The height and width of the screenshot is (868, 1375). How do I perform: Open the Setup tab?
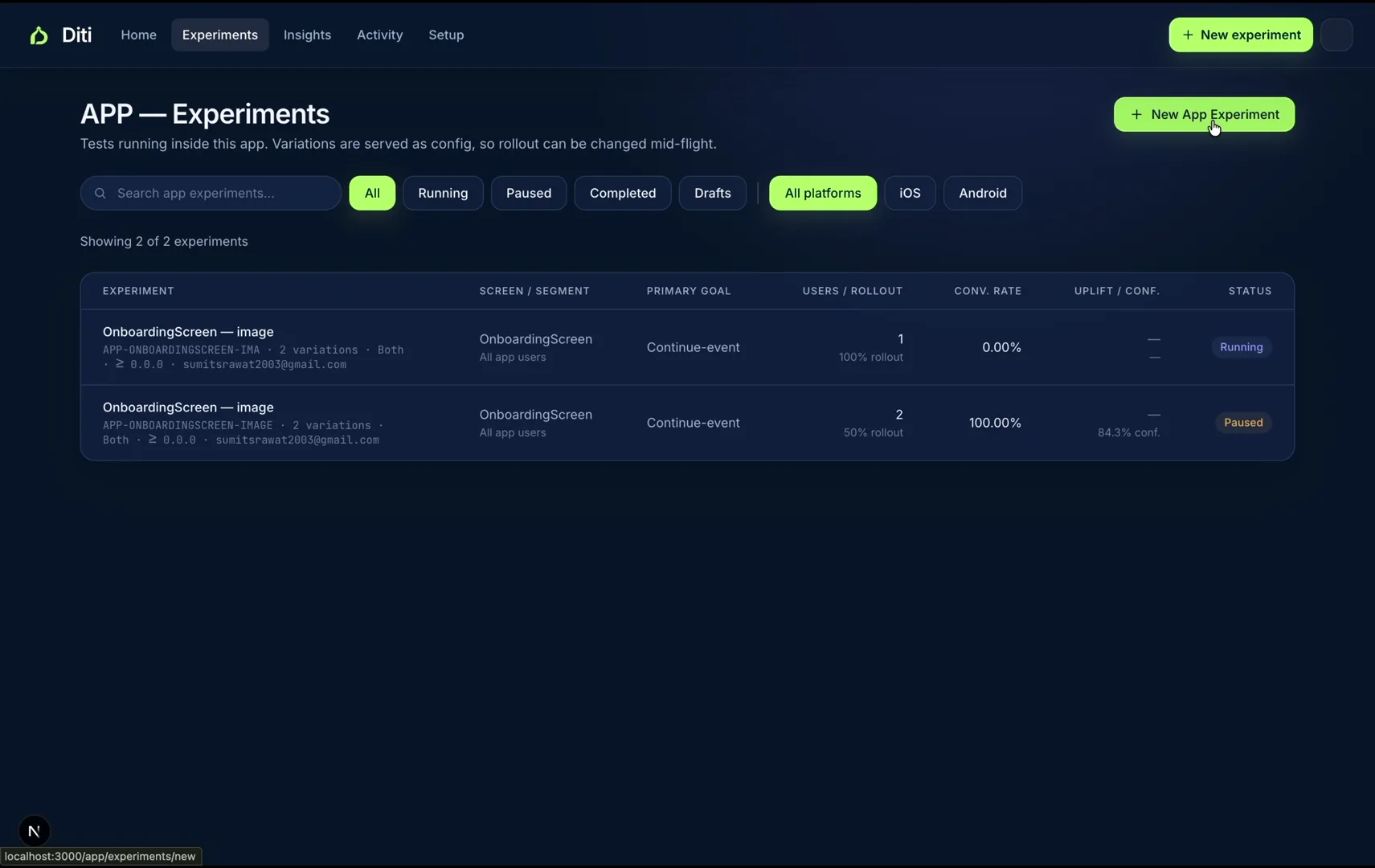coord(446,35)
